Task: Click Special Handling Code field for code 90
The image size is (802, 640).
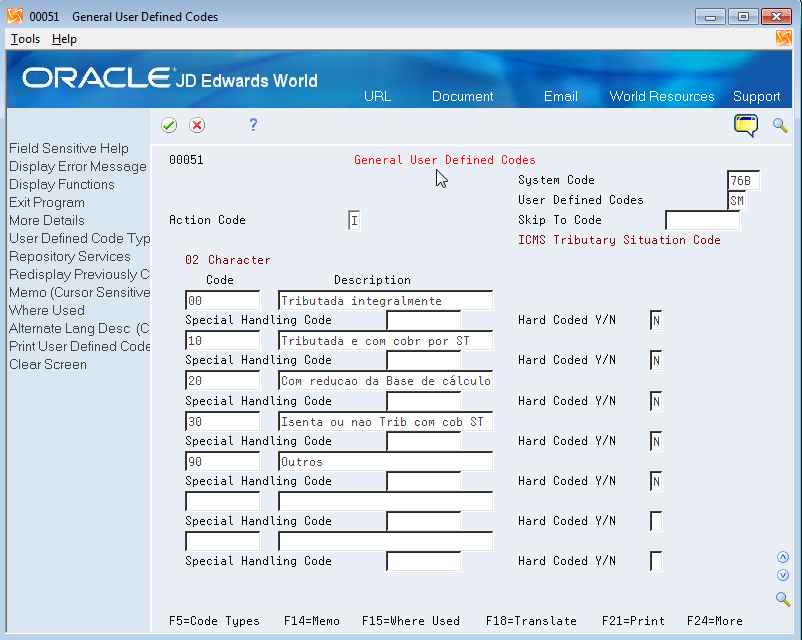Action: tap(424, 481)
